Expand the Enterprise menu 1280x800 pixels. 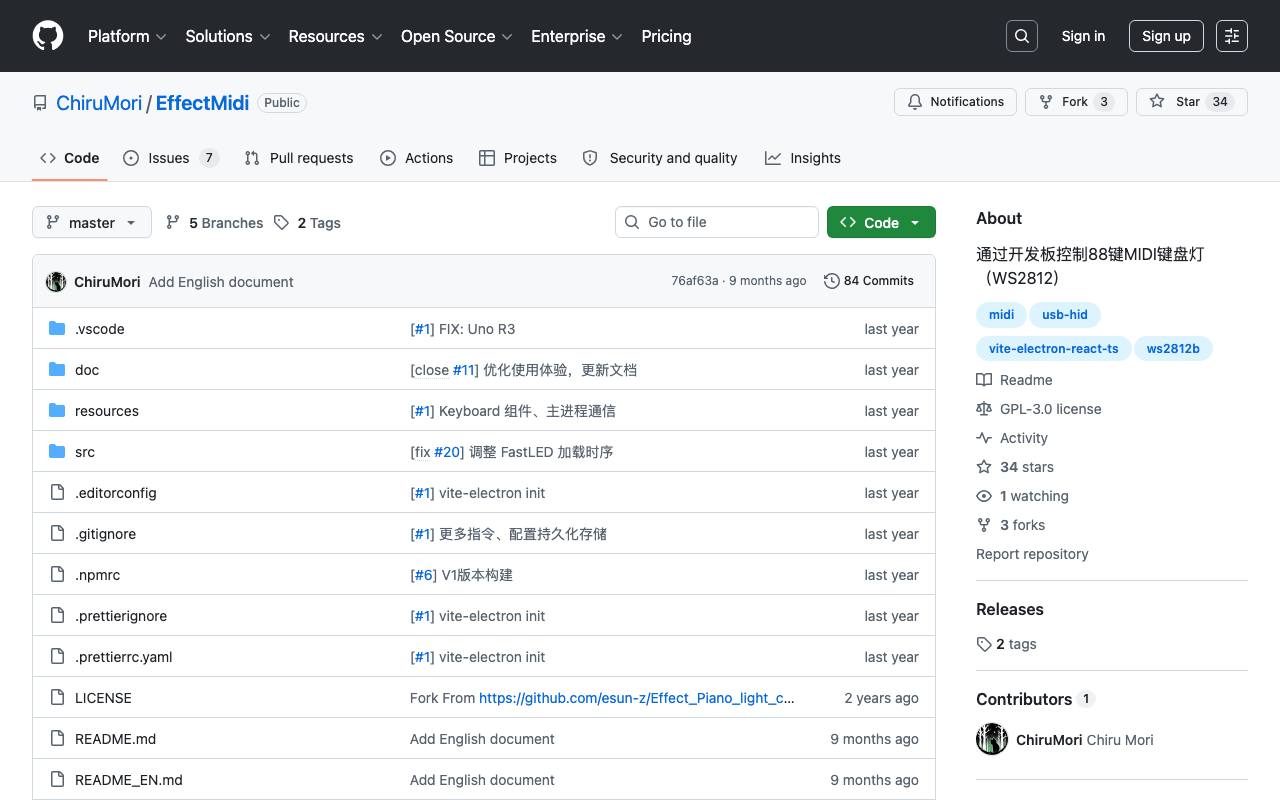click(577, 36)
